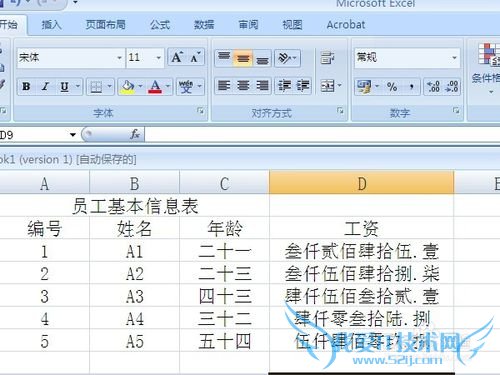The width and height of the screenshot is (500, 375).
Task: Click in the formula bar input
Action: [322, 135]
